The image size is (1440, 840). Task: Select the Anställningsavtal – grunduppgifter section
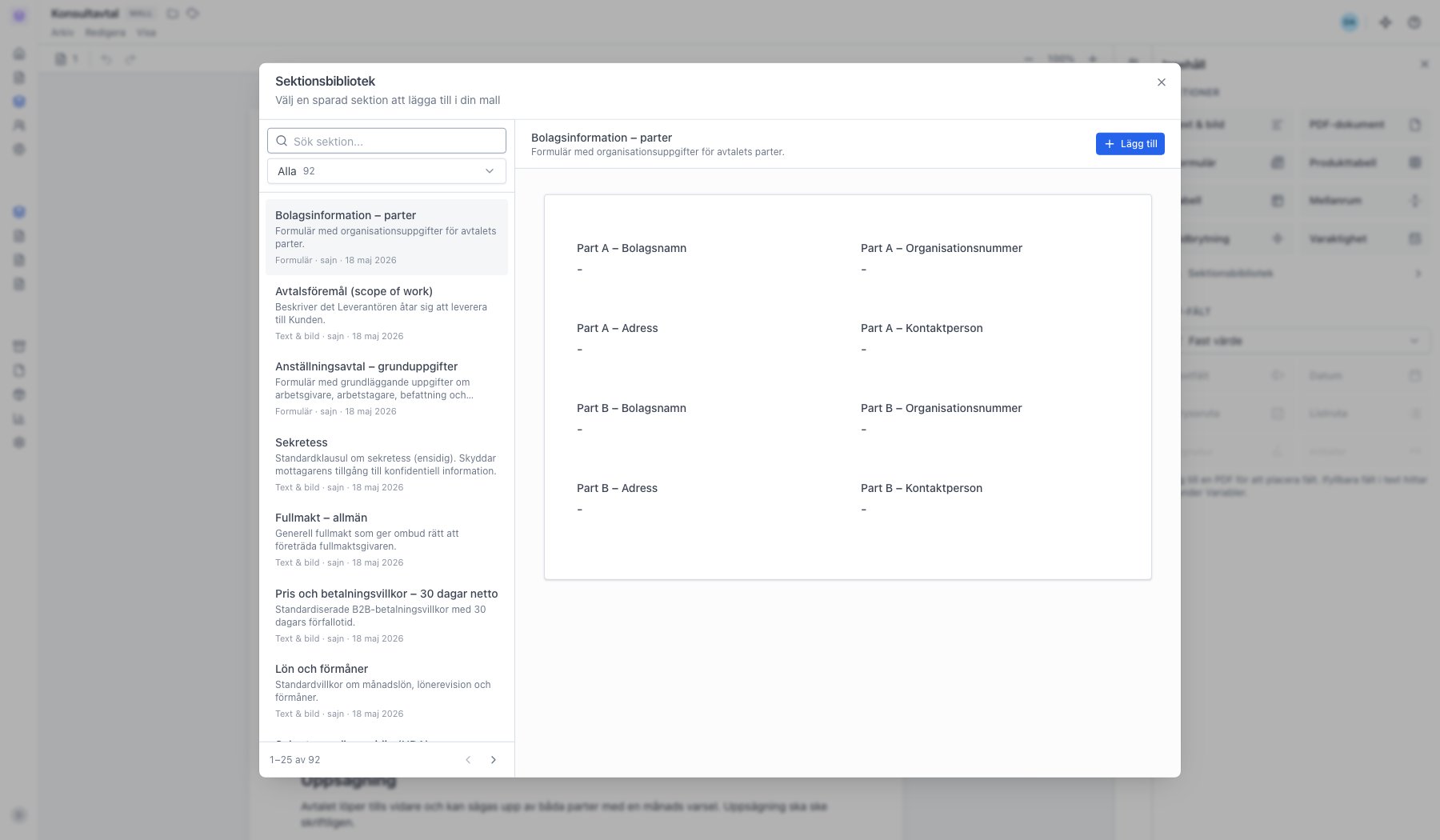pos(386,388)
